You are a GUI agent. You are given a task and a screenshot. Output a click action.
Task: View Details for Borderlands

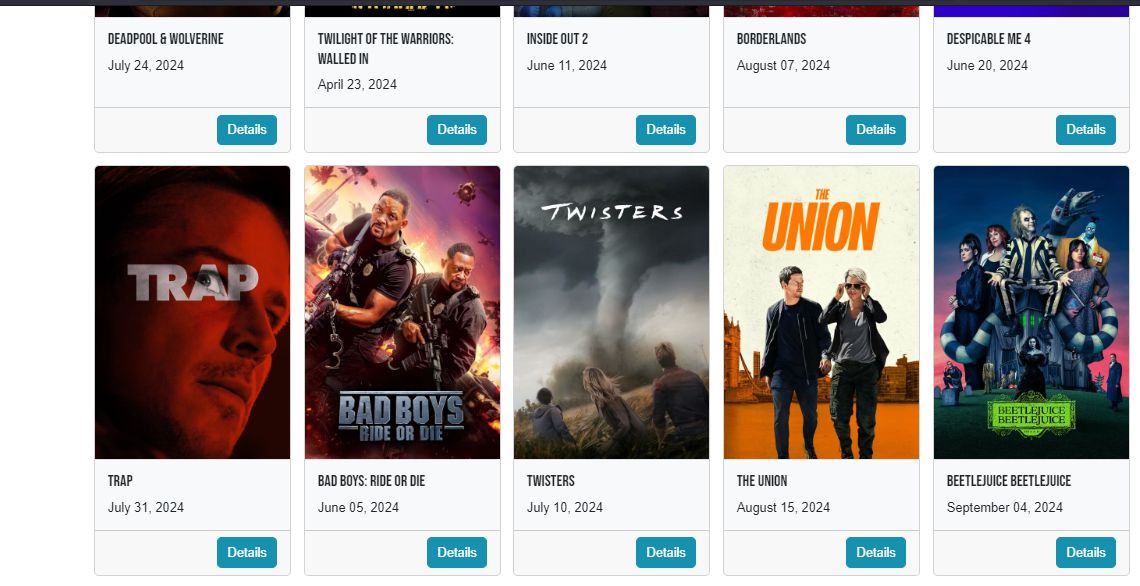click(x=875, y=129)
